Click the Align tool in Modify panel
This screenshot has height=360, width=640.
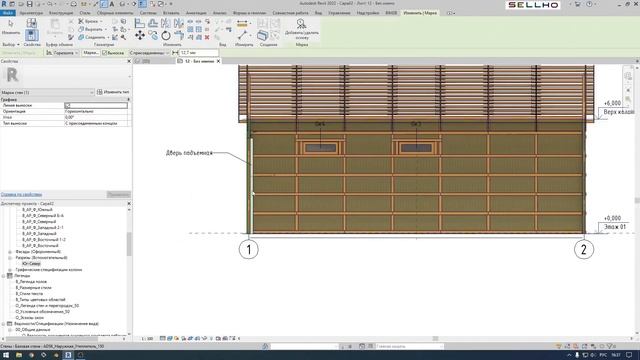pos(140,23)
